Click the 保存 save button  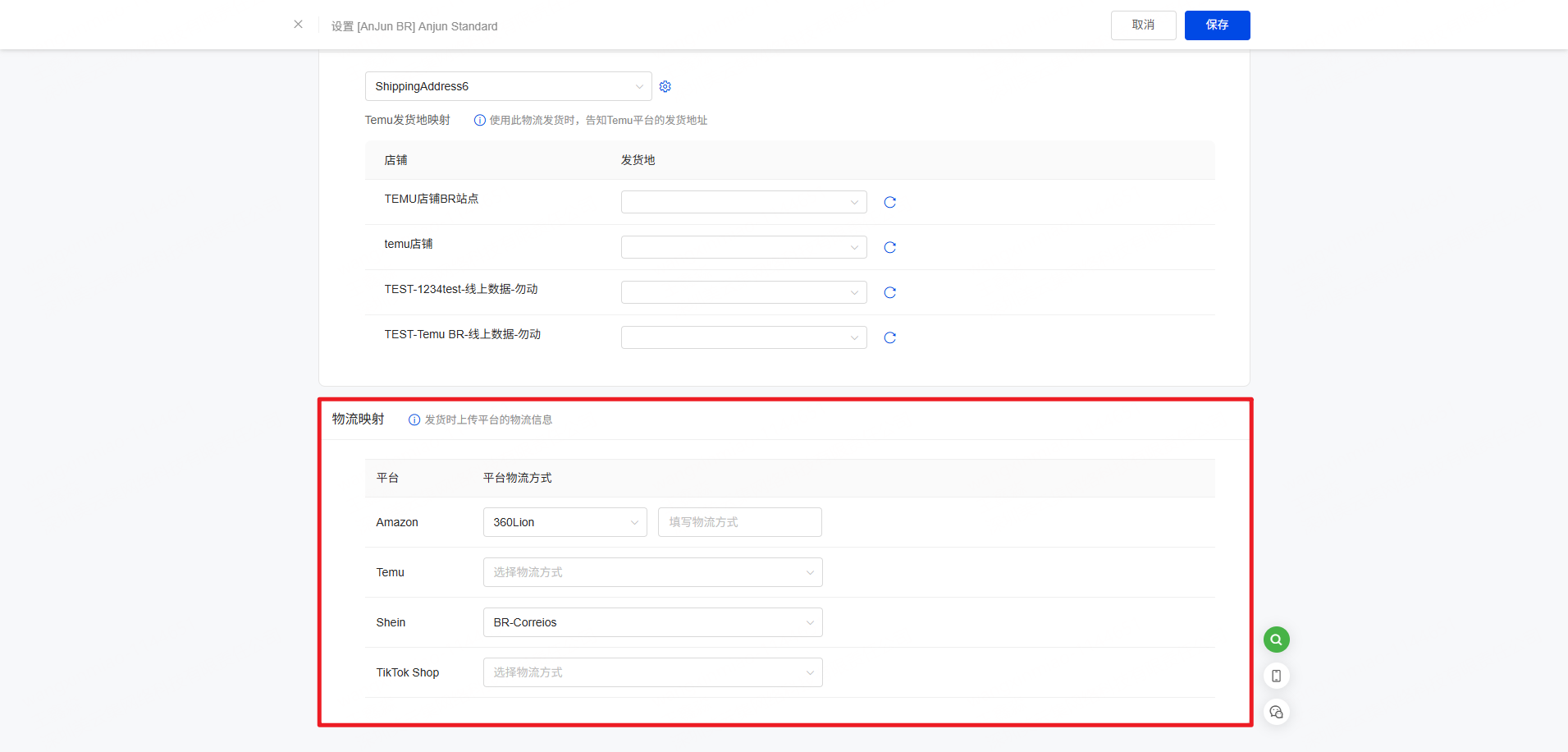(x=1217, y=25)
